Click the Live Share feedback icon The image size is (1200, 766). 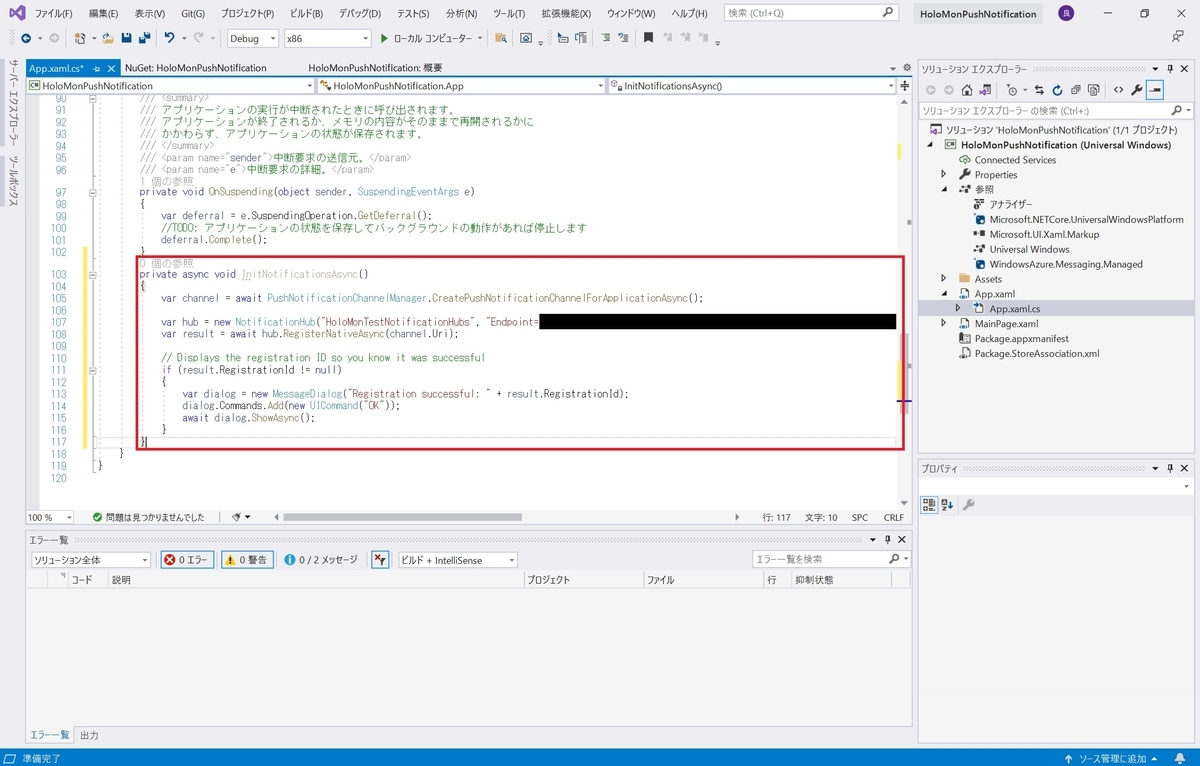click(1177, 38)
